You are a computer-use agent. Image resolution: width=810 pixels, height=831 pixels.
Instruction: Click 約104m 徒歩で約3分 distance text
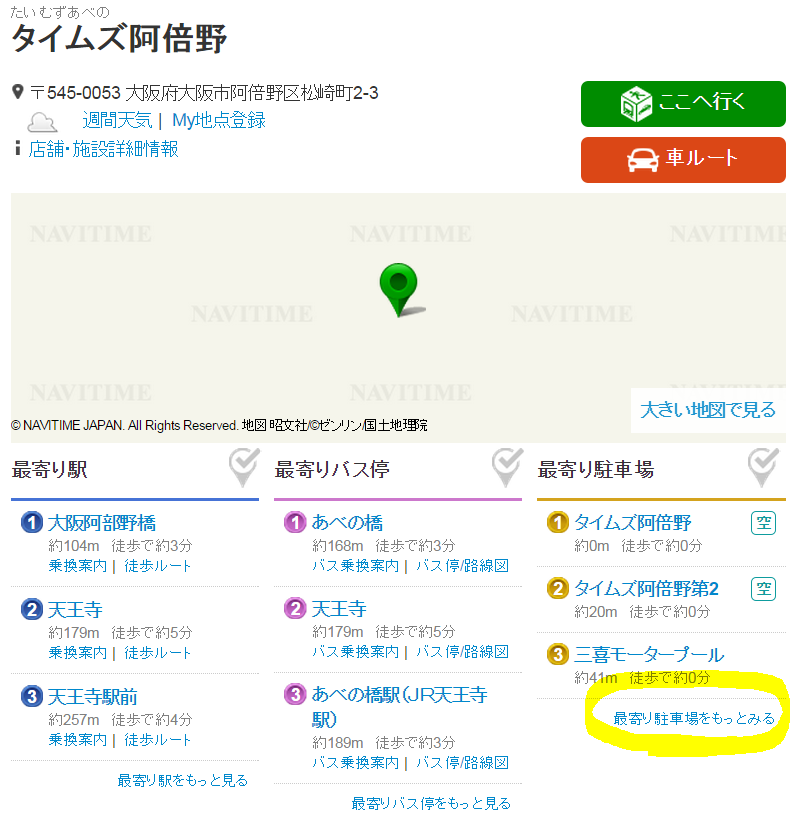click(120, 545)
